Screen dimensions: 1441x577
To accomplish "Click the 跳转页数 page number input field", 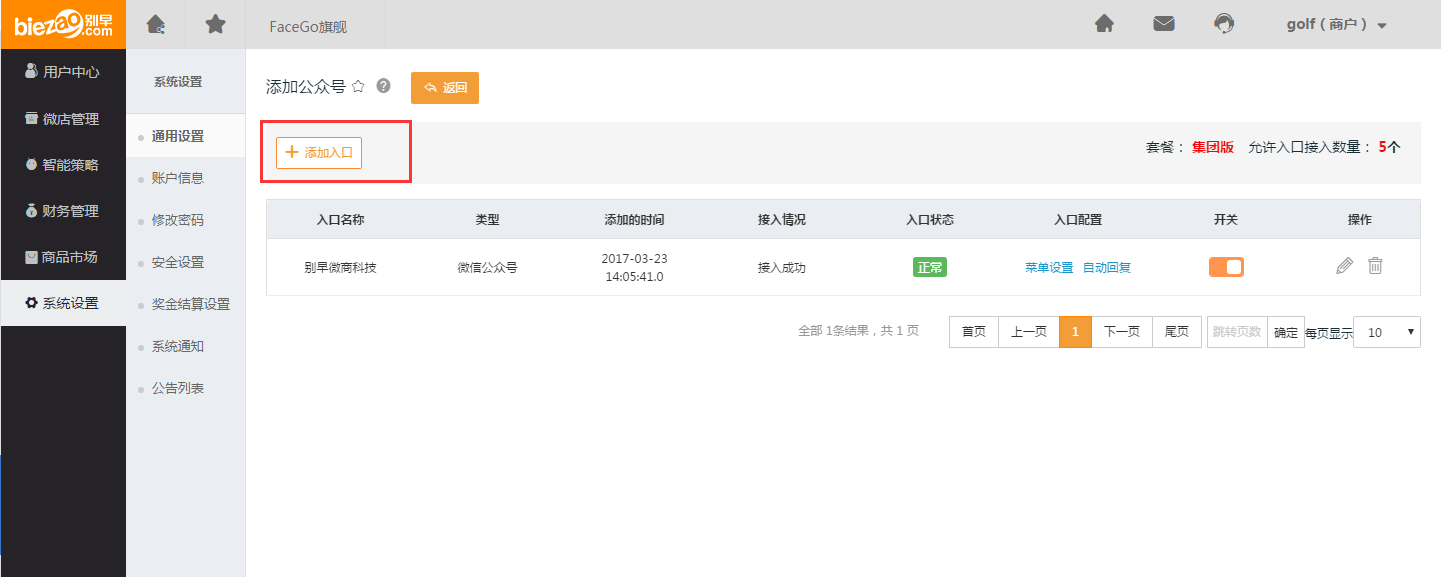I will [x=1237, y=332].
